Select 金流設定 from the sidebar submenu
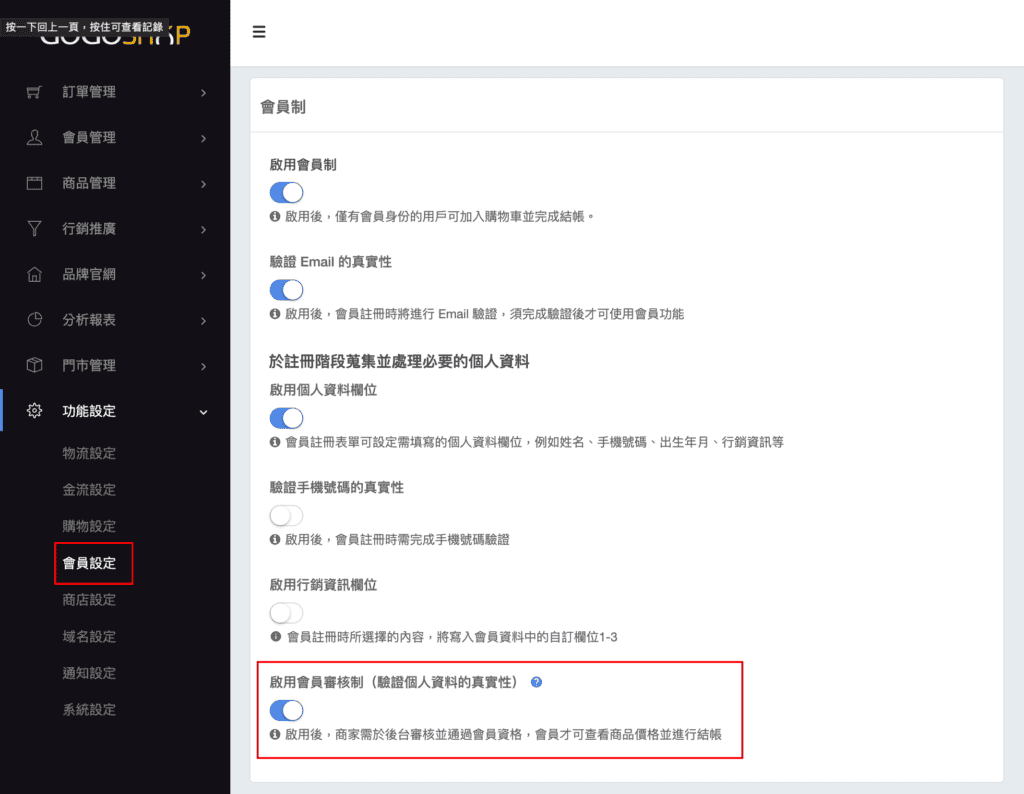The height and width of the screenshot is (794, 1024). [89, 490]
